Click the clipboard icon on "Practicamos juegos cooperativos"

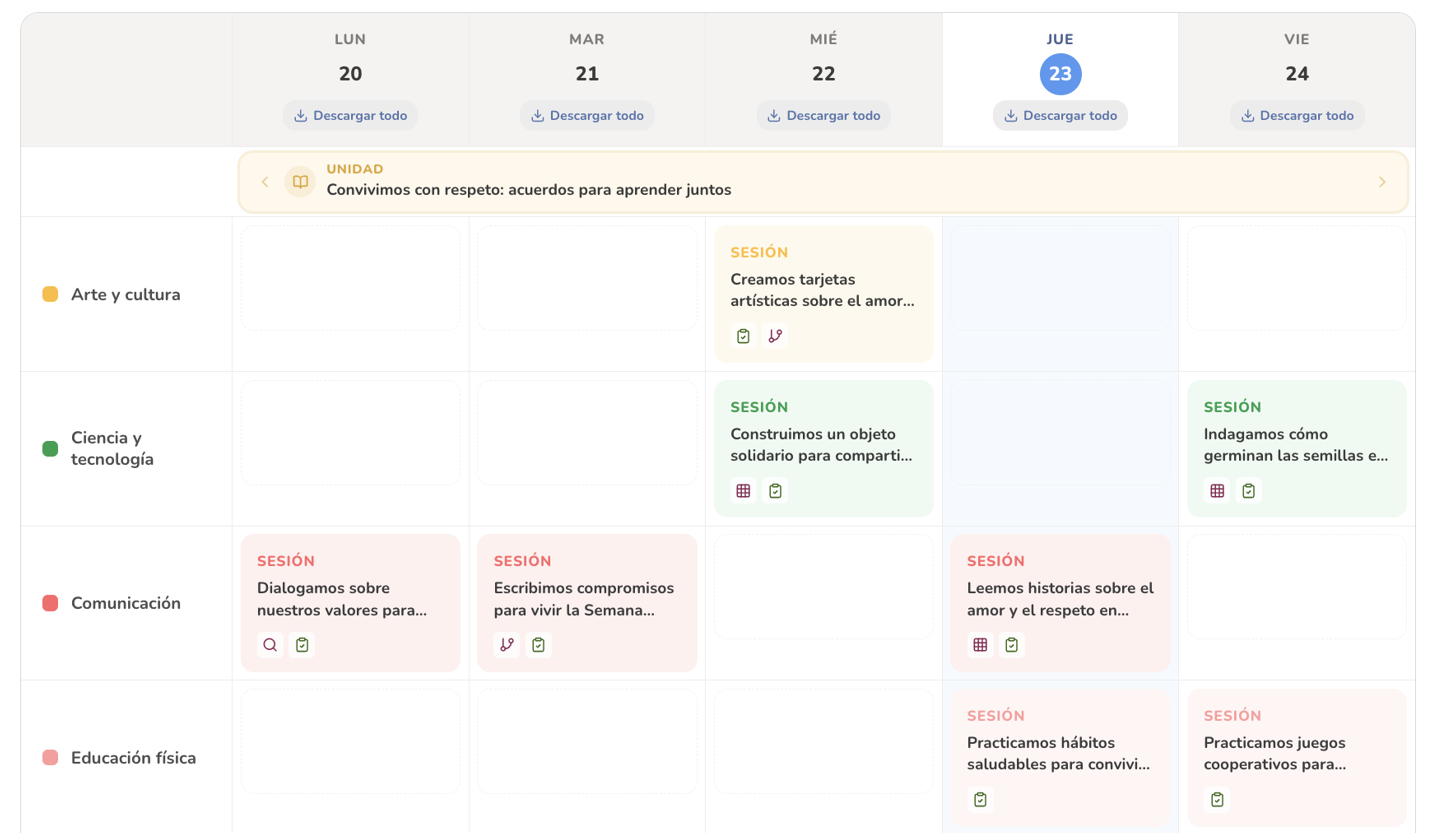(x=1217, y=800)
